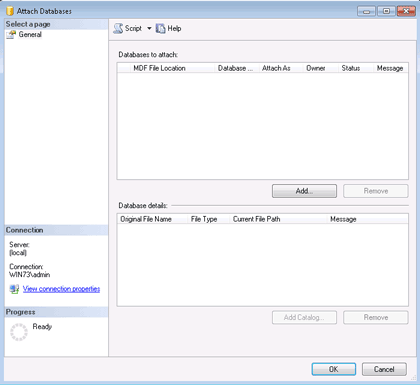The height and width of the screenshot is (385, 420).
Task: Click the Owner column header
Action: tap(321, 68)
